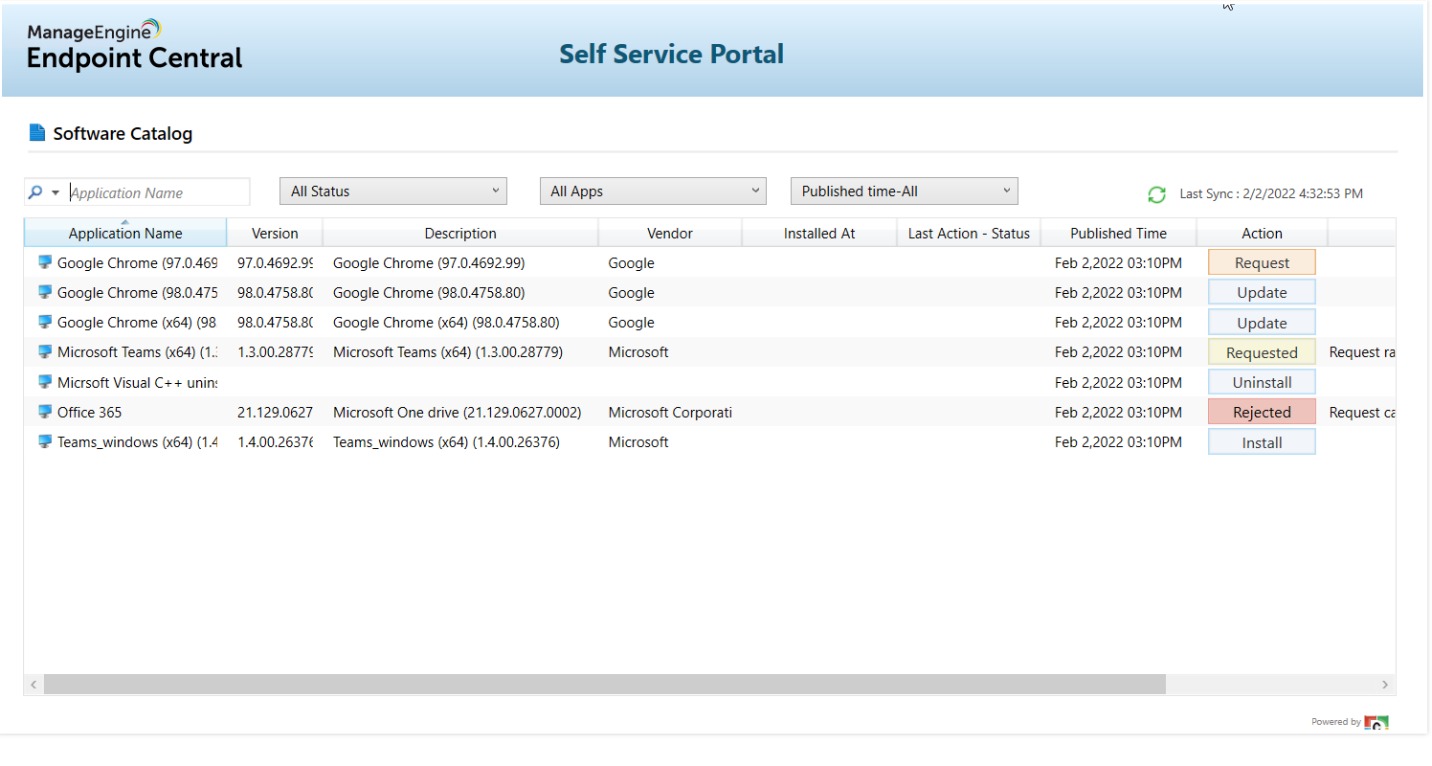The width and height of the screenshot is (1432, 766).
Task: Click the "Request ca" text in Office row
Action: [1362, 412]
